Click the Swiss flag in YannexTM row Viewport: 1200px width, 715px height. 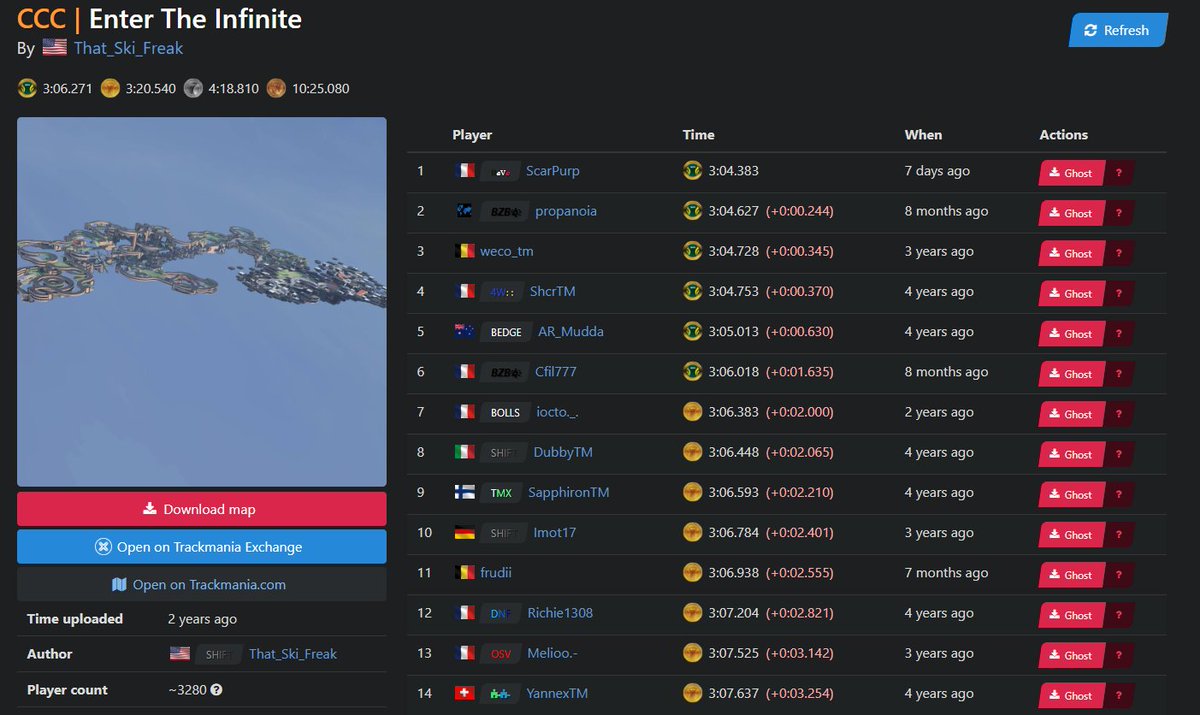(x=464, y=693)
